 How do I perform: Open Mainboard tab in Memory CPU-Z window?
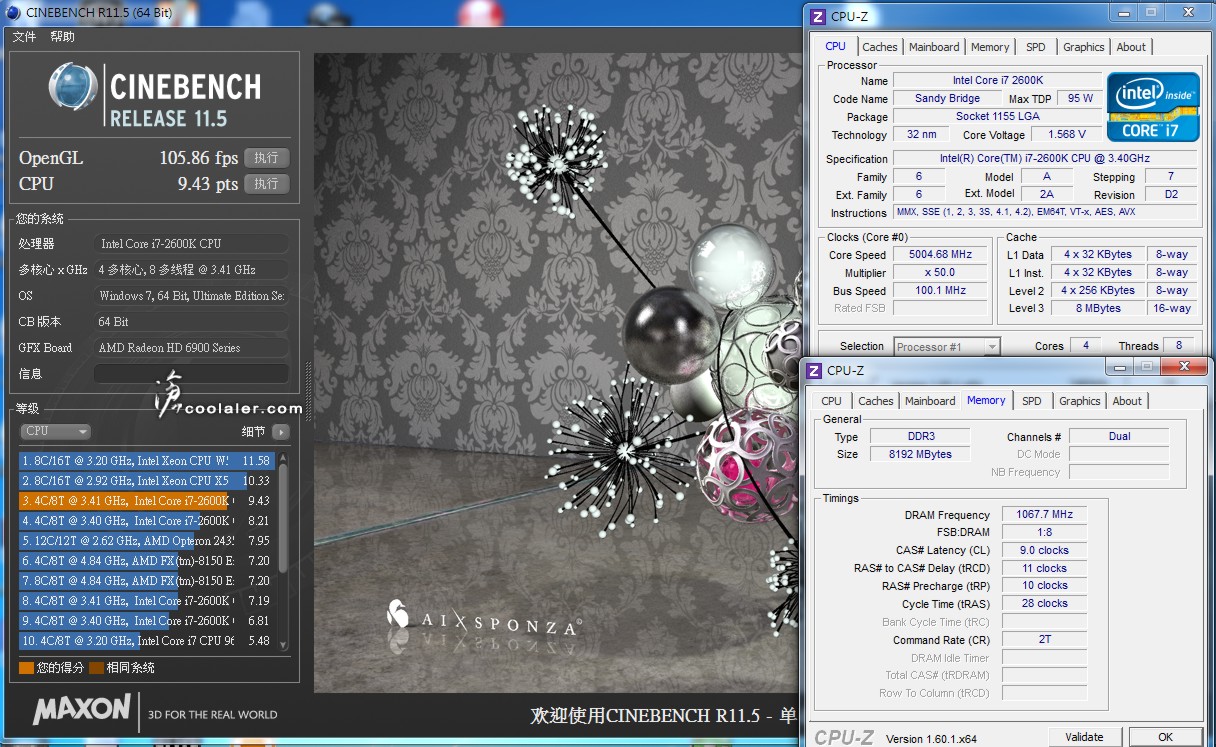pyautogui.click(x=930, y=401)
